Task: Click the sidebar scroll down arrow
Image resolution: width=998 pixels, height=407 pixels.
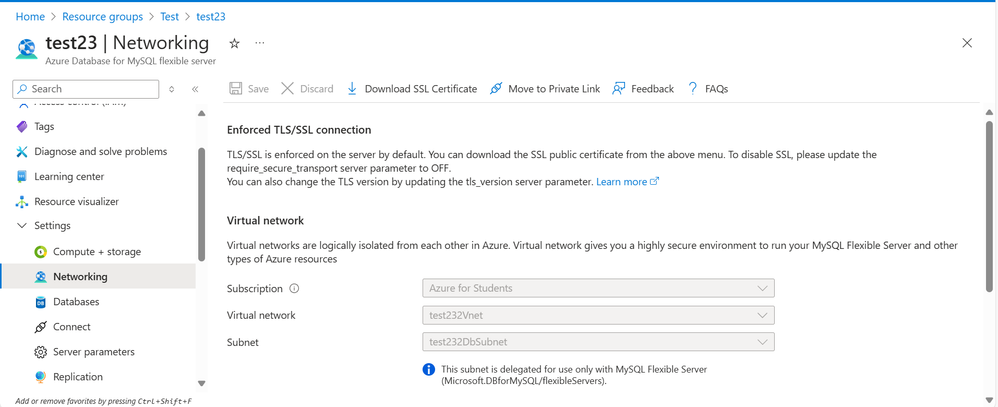Action: click(x=202, y=383)
